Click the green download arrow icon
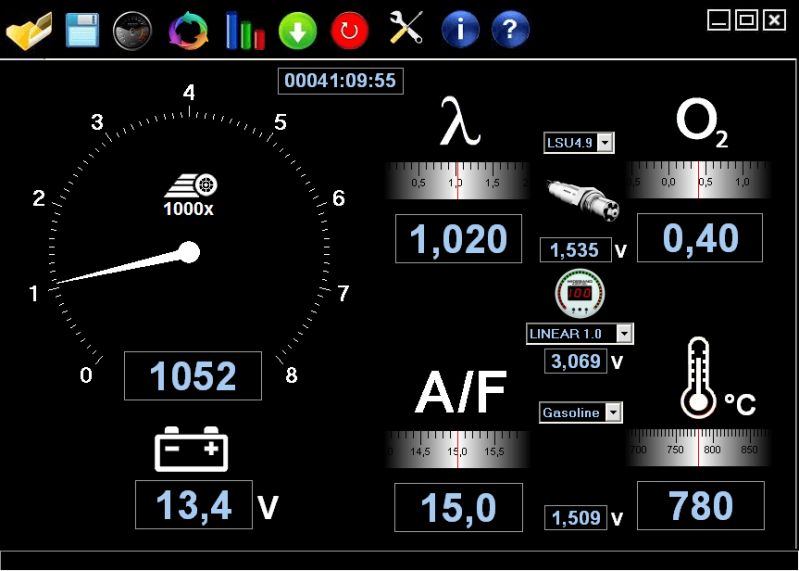This screenshot has width=799, height=571. (x=298, y=31)
